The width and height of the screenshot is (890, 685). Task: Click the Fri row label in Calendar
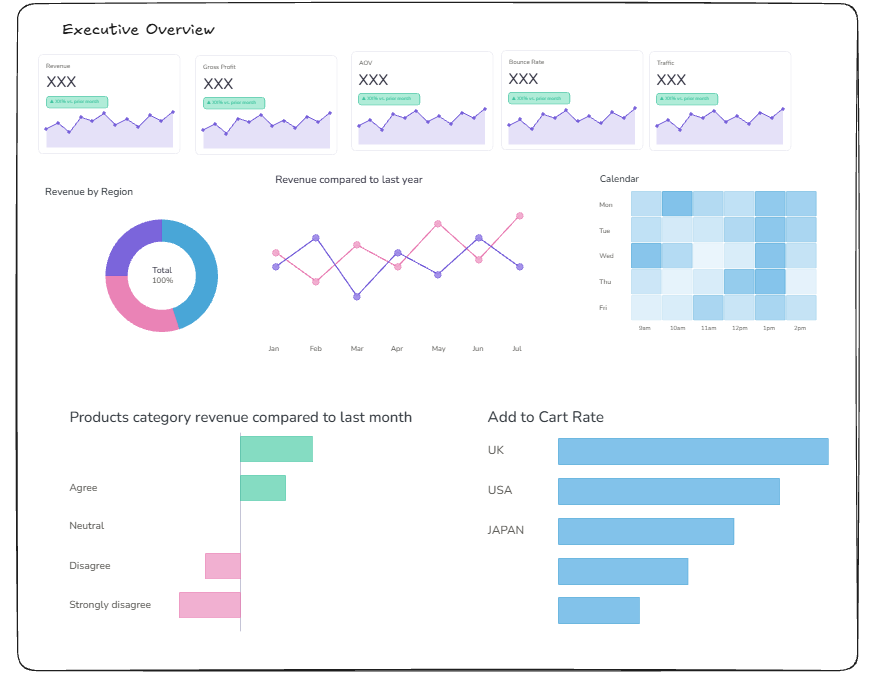603,308
